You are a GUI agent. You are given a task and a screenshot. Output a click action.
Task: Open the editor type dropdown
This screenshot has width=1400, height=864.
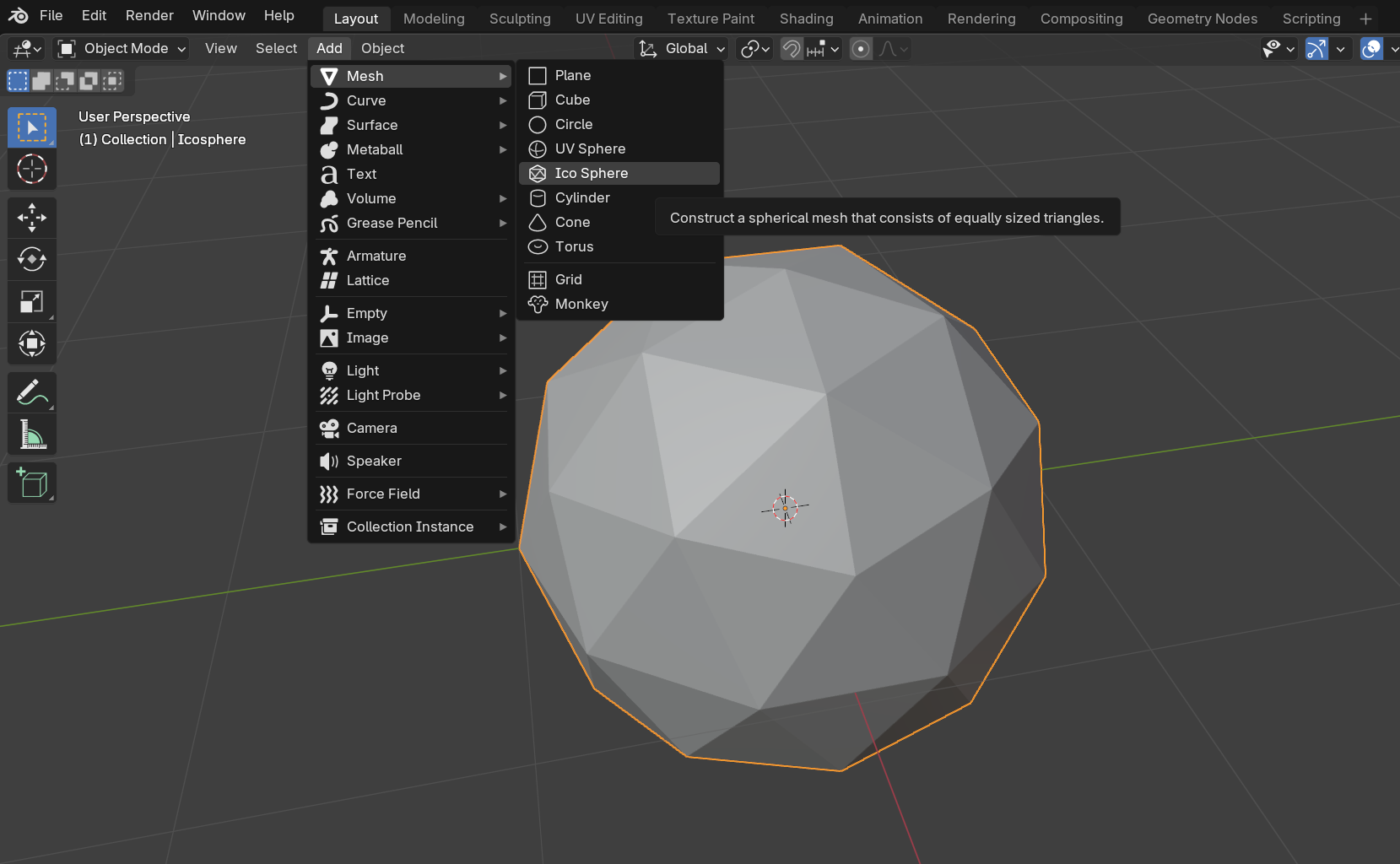click(x=26, y=49)
